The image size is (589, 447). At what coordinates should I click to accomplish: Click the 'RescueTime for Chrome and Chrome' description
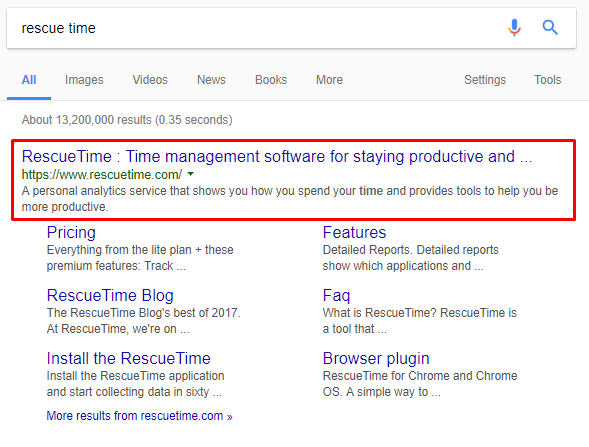click(x=420, y=384)
